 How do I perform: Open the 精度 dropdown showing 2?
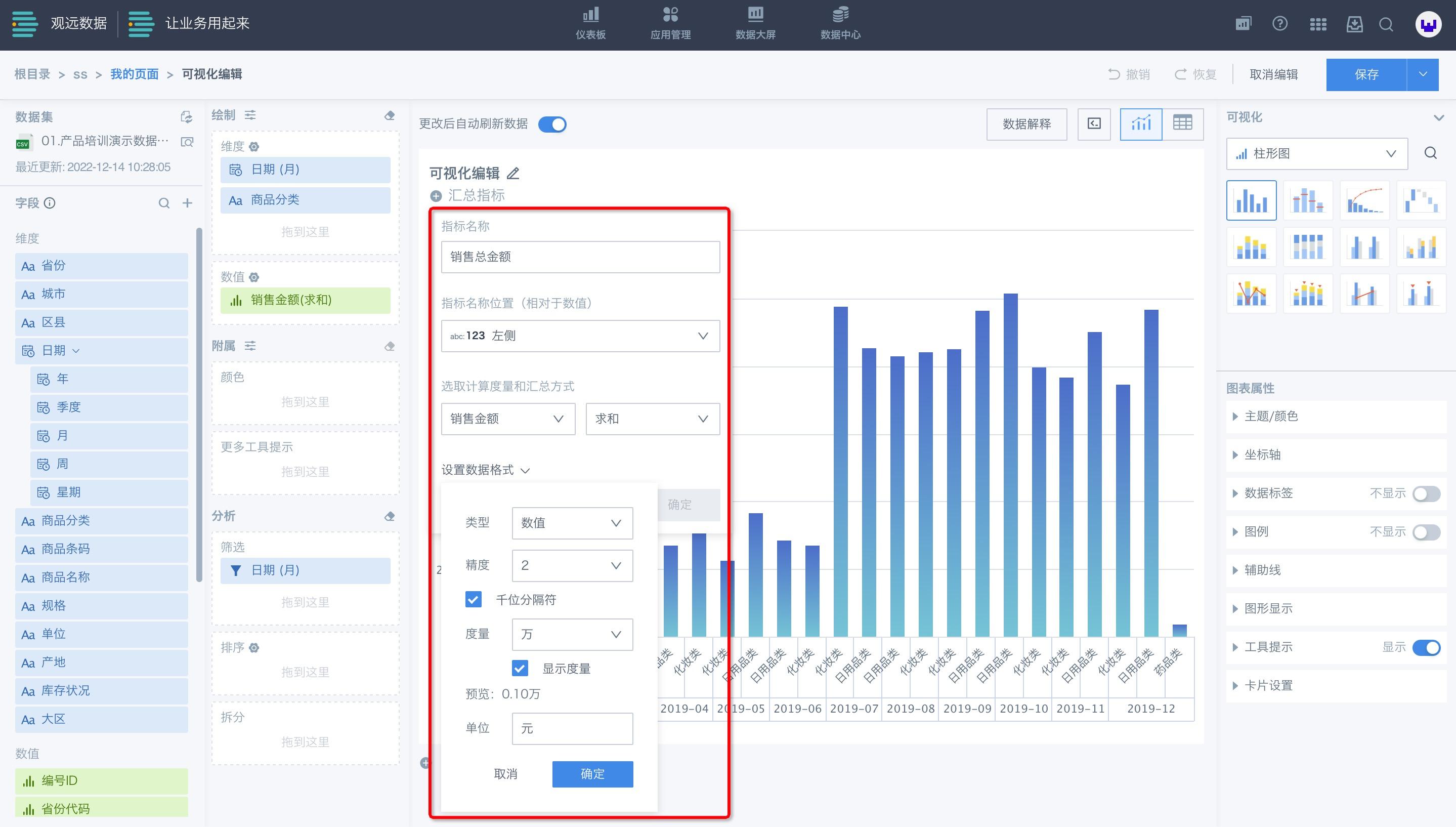572,566
